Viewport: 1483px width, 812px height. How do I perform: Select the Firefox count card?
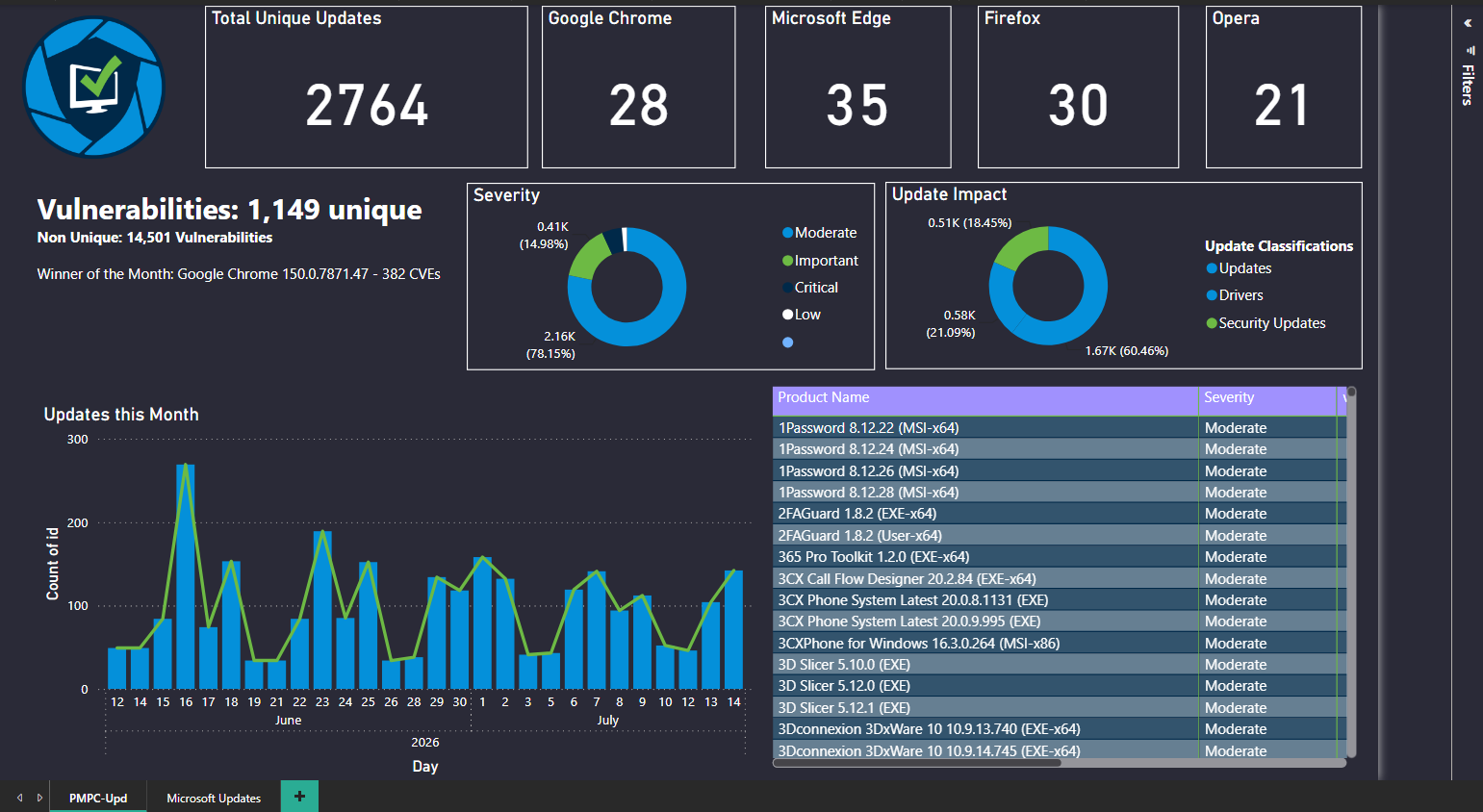1078,88
